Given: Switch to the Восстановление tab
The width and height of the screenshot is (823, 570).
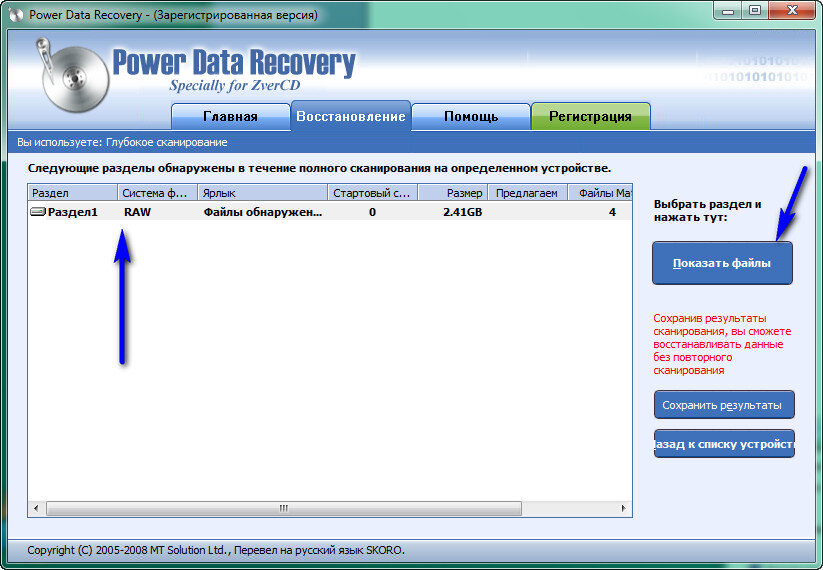Looking at the screenshot, I should click(351, 115).
